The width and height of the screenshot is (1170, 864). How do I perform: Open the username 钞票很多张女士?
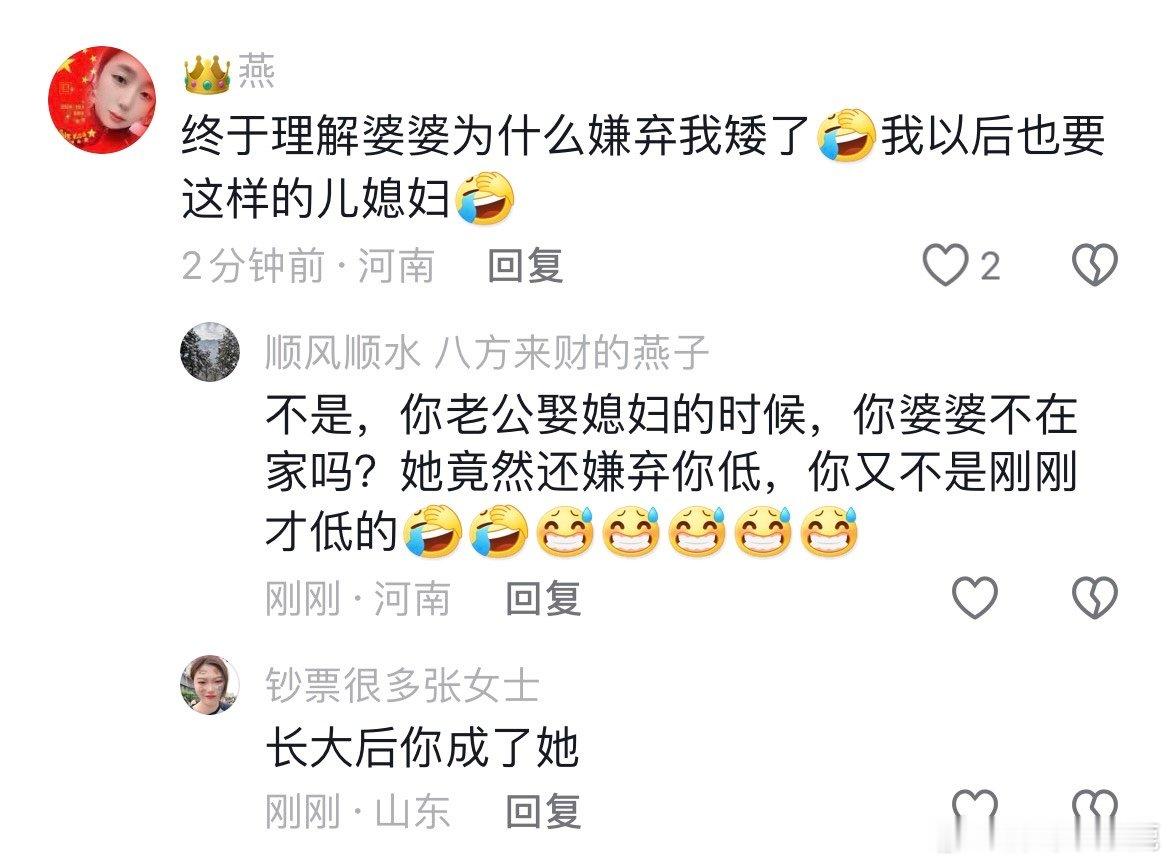click(402, 685)
